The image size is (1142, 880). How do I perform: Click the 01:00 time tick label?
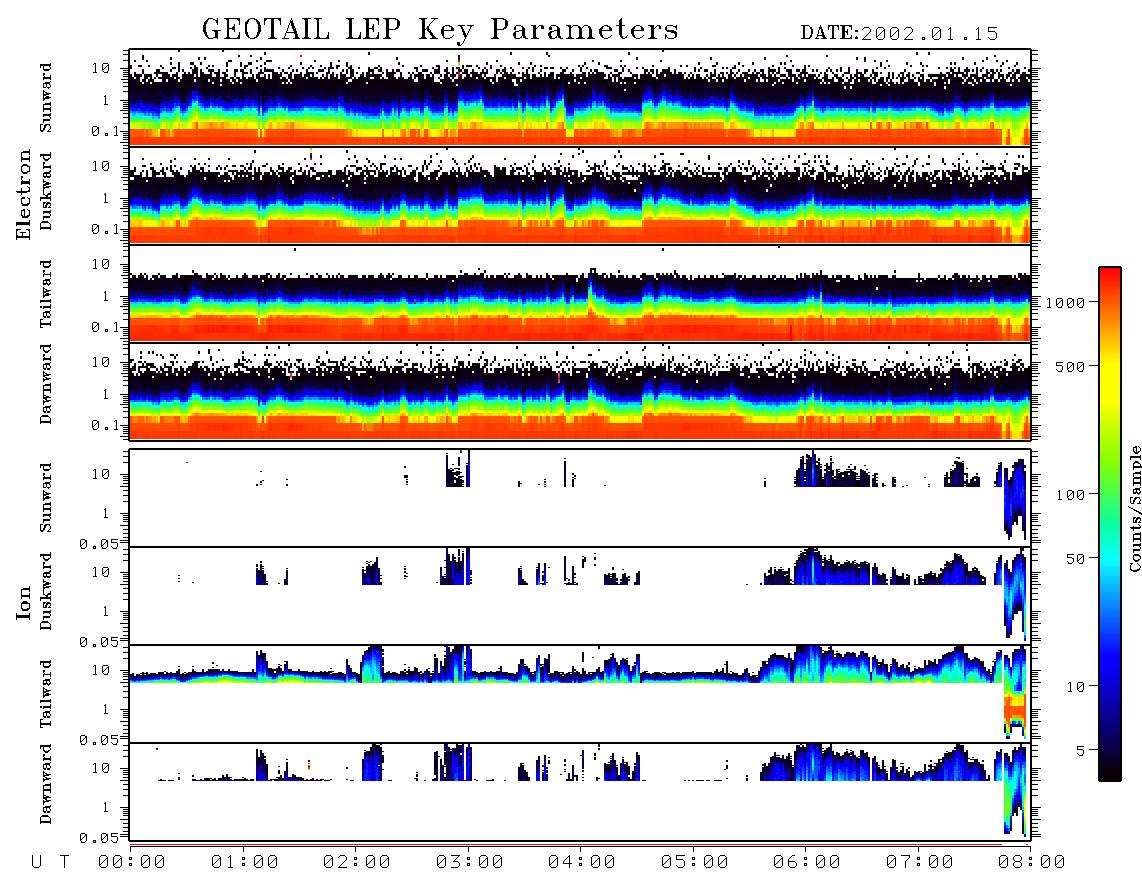click(x=245, y=862)
